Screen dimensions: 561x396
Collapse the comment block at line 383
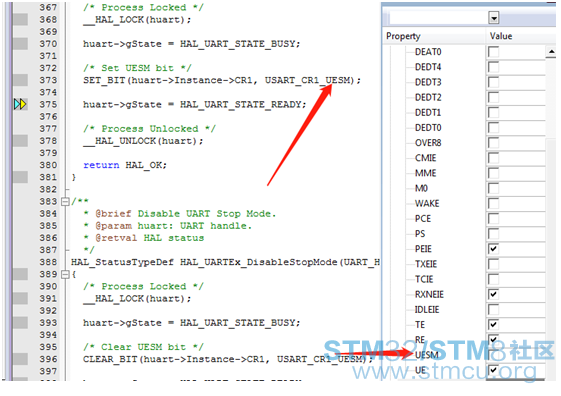[65, 202]
